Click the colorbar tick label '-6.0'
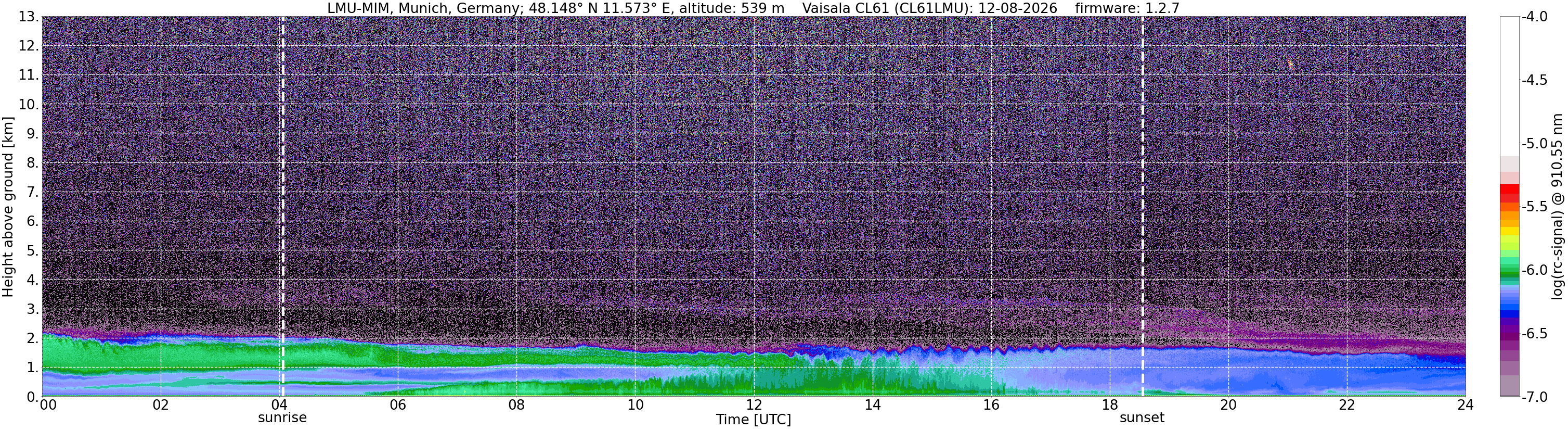The image size is (1568, 430). pos(1535,270)
